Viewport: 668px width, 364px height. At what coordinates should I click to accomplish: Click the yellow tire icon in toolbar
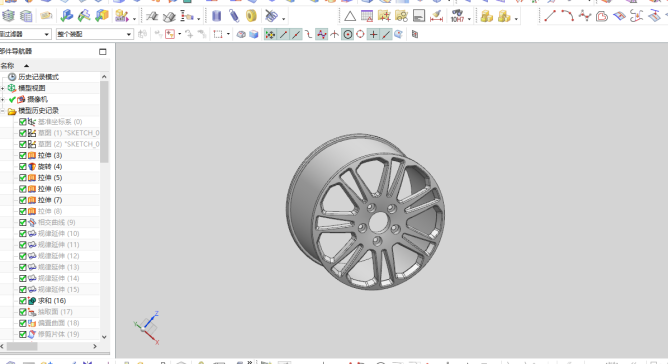point(251,16)
